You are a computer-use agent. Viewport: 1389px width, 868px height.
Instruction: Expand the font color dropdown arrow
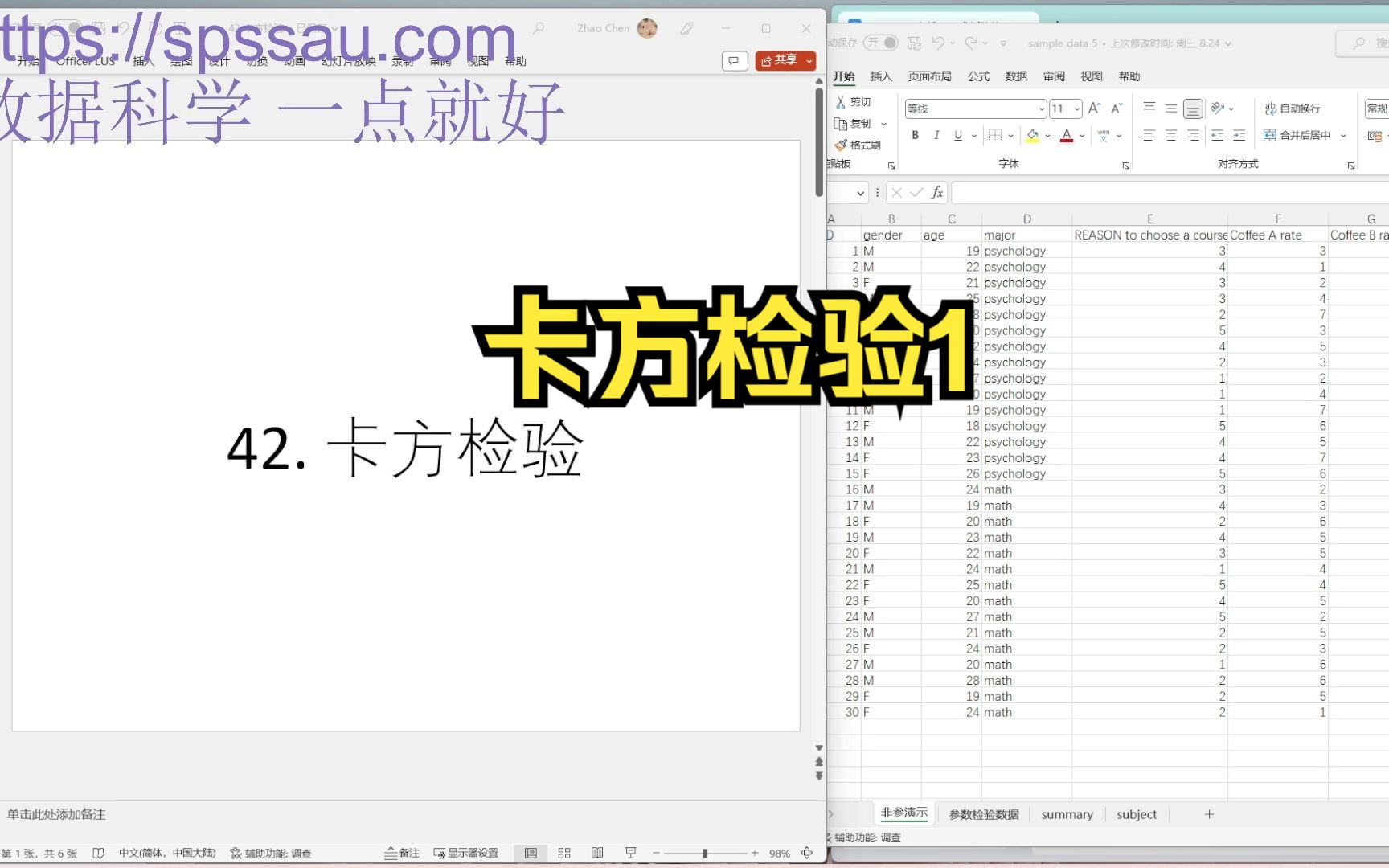[1080, 135]
